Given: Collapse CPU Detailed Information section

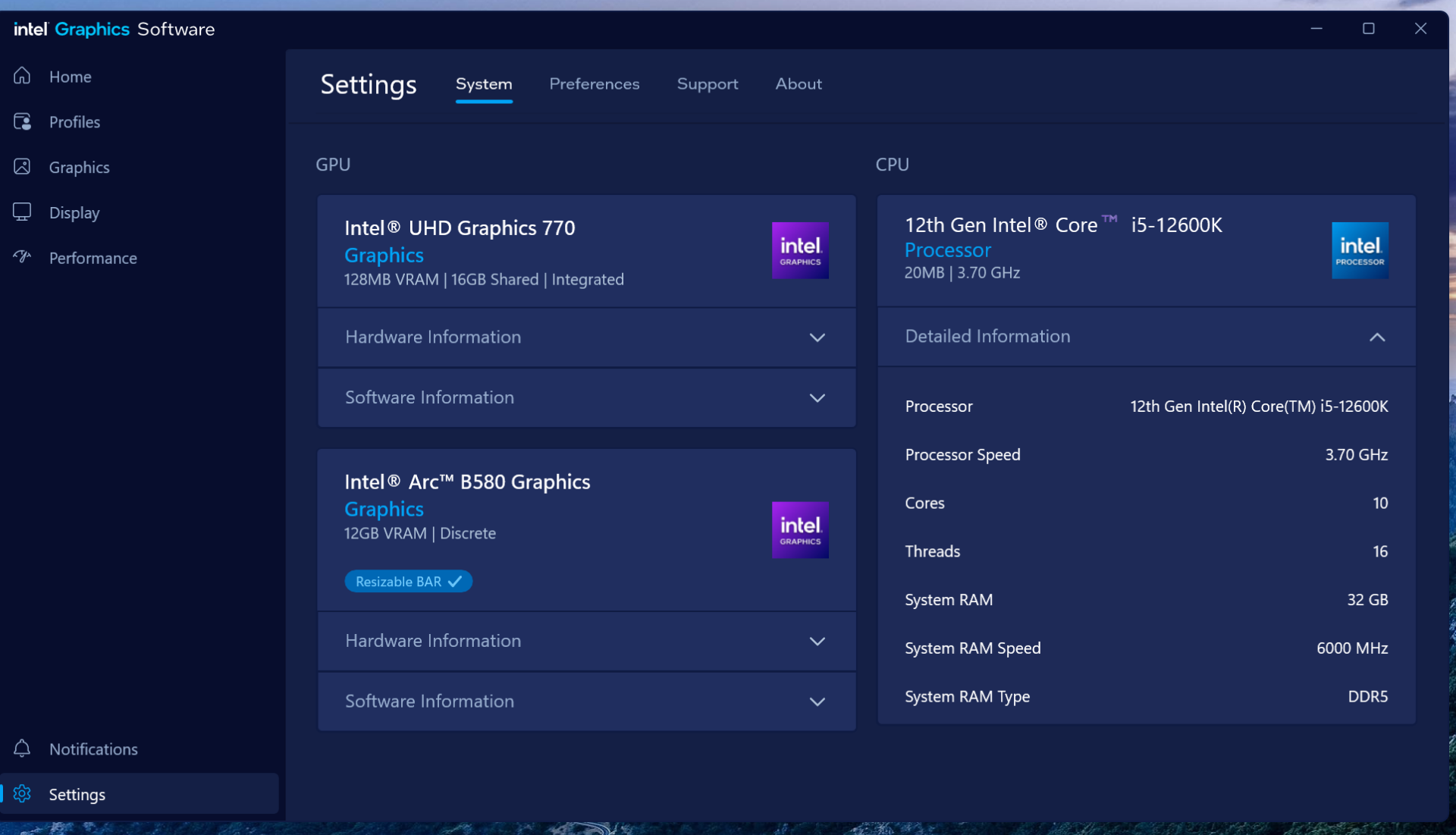Looking at the screenshot, I should (1376, 337).
